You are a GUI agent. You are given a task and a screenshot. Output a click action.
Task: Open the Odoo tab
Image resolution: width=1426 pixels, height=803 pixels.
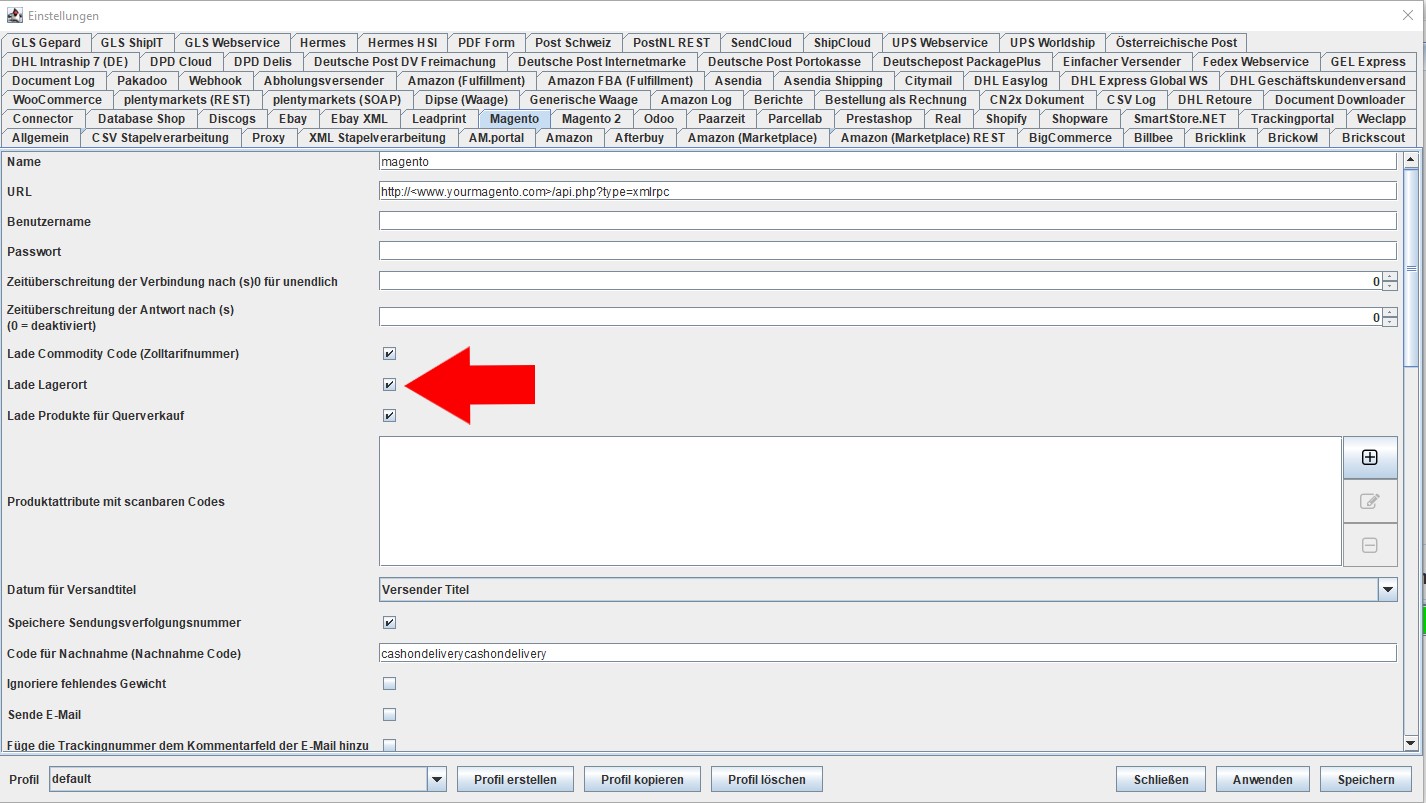[x=659, y=119]
